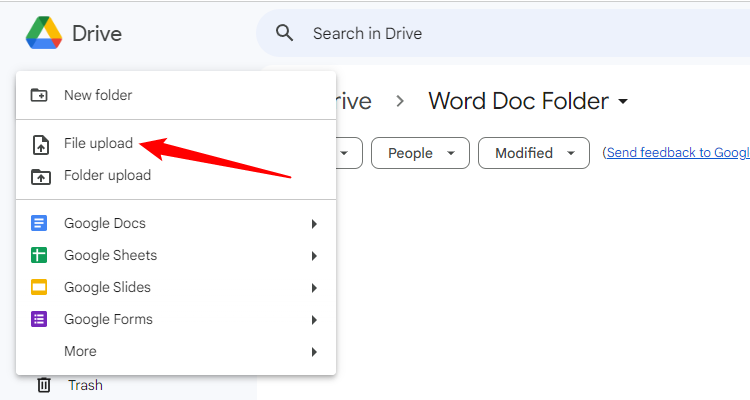Click the green Google Sheets icon
This screenshot has height=400, width=750.
(40, 255)
